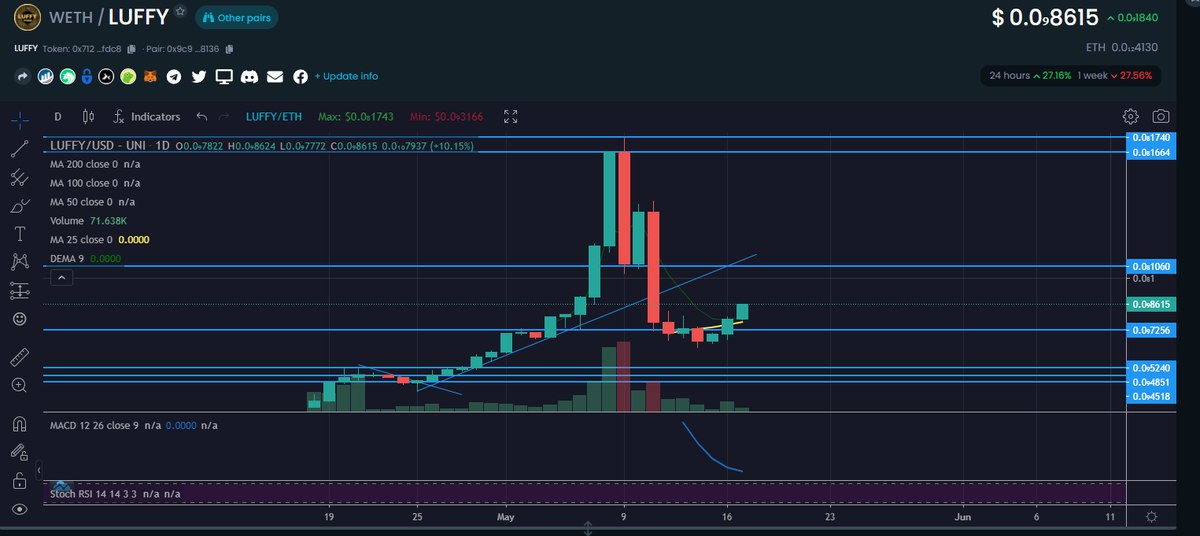Expand the left drawing toolbar handle

[39, 470]
